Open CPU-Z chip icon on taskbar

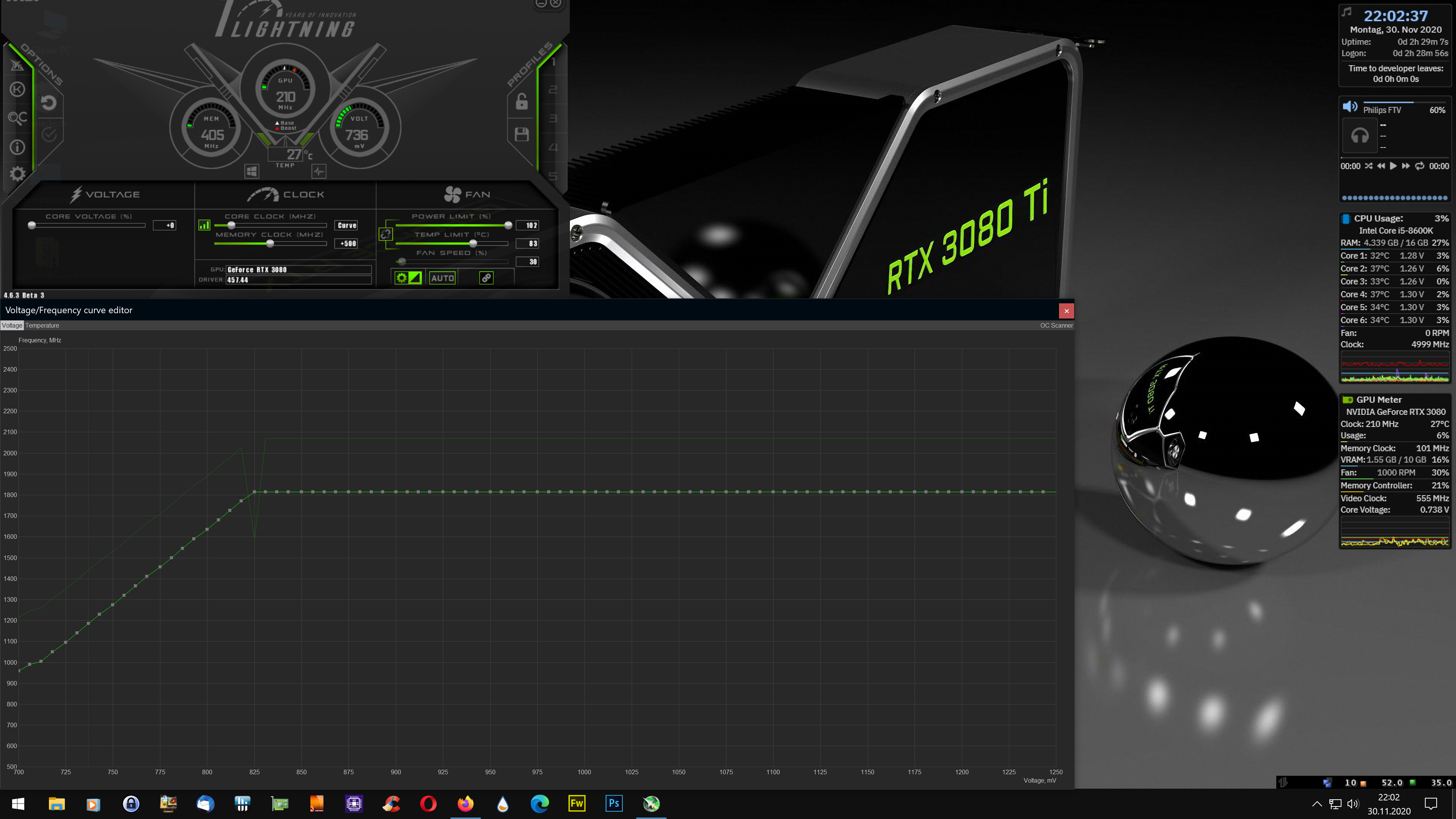(354, 803)
